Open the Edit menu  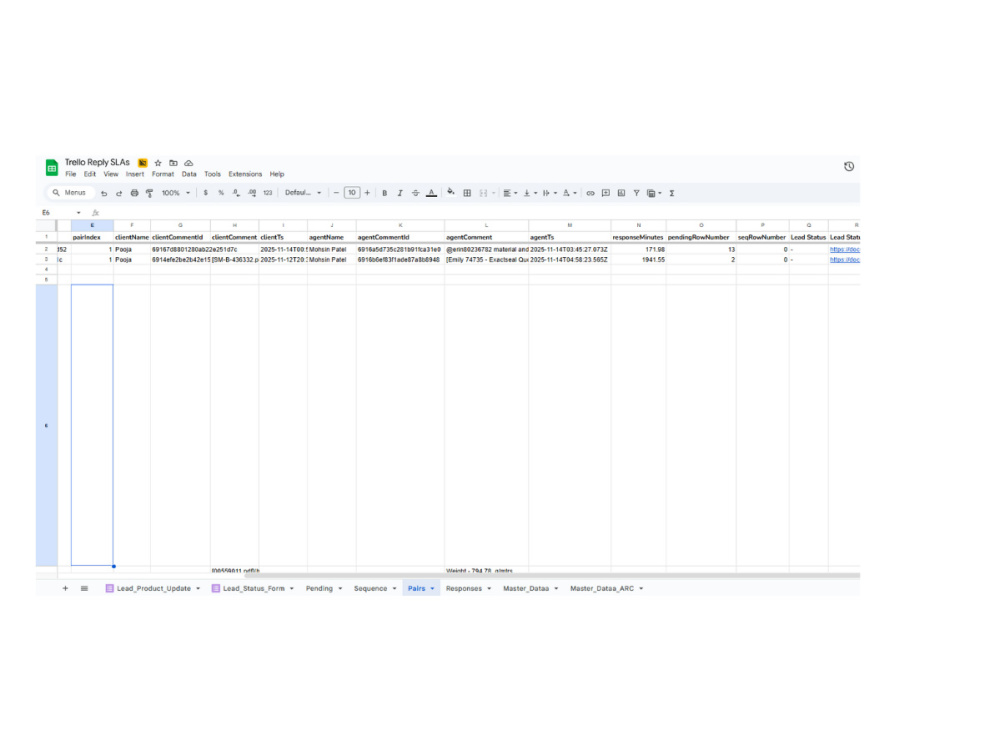click(x=90, y=174)
